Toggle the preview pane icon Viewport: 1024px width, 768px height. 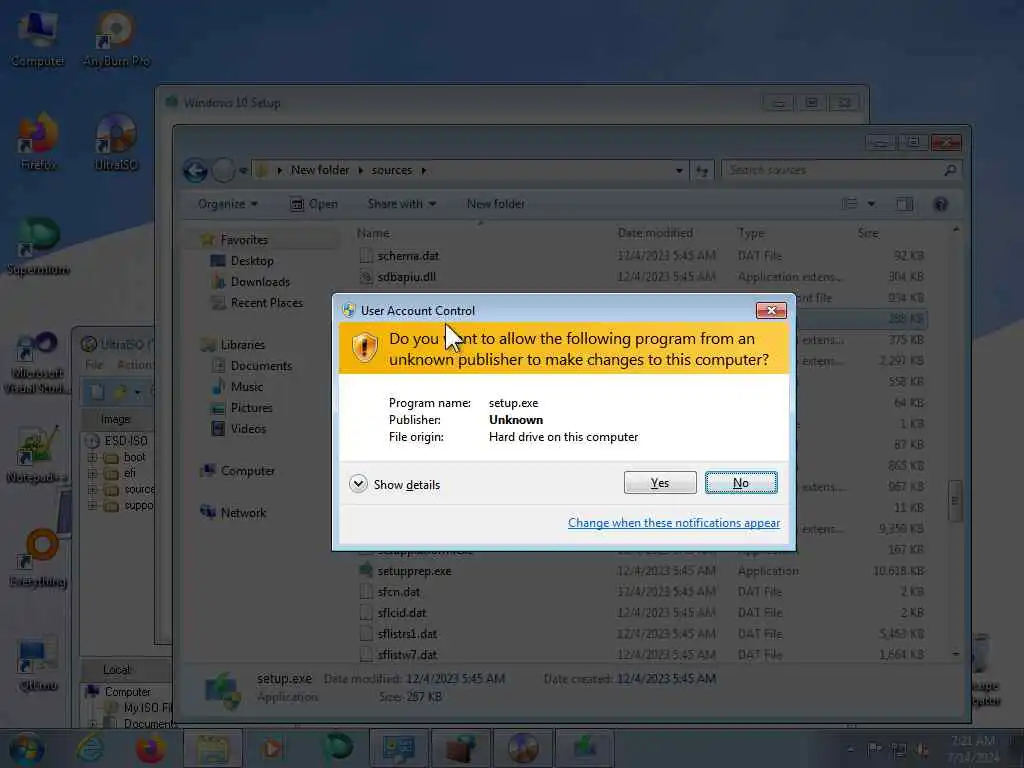point(904,204)
